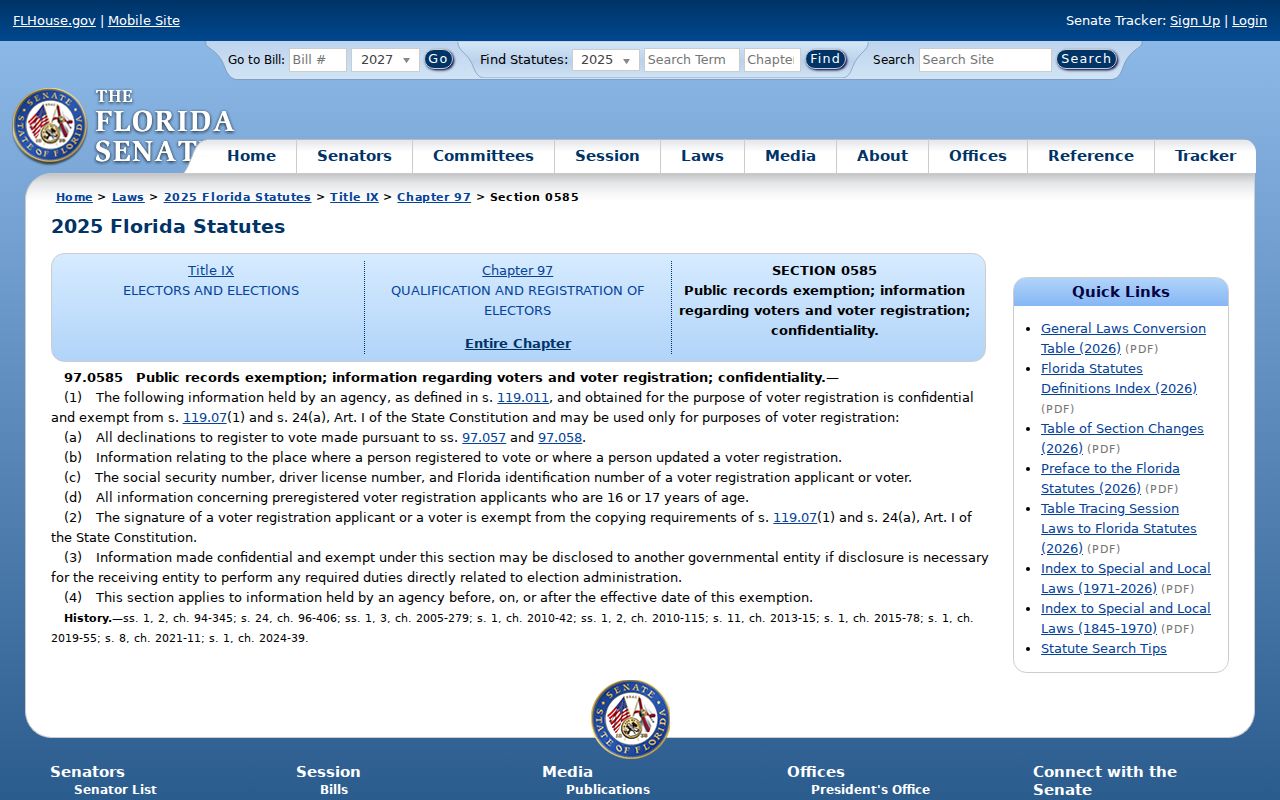This screenshot has height=800, width=1280.
Task: Open the Home navigation tab
Action: pos(251,156)
